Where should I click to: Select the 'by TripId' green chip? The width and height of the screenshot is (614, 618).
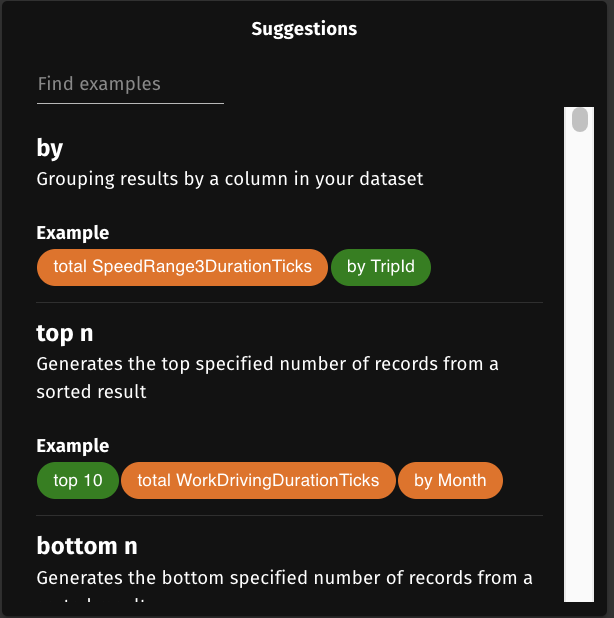coord(380,267)
